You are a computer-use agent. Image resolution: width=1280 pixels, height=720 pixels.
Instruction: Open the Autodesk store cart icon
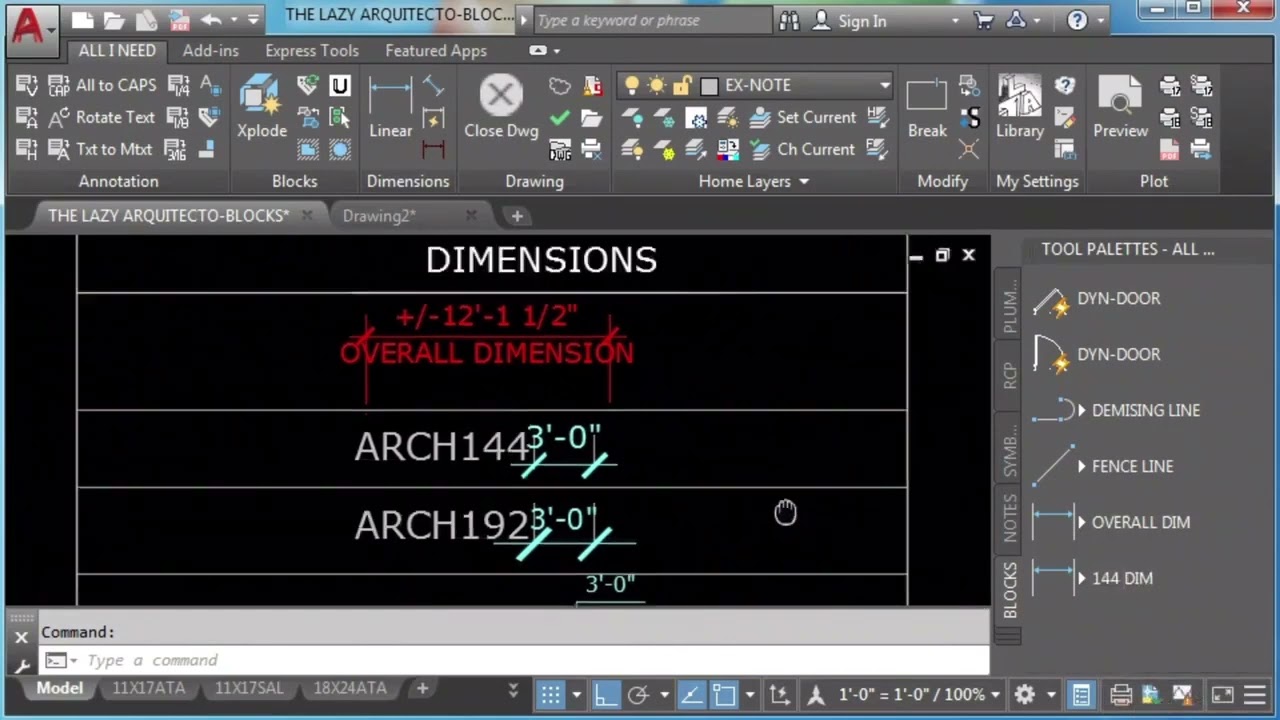coord(984,20)
